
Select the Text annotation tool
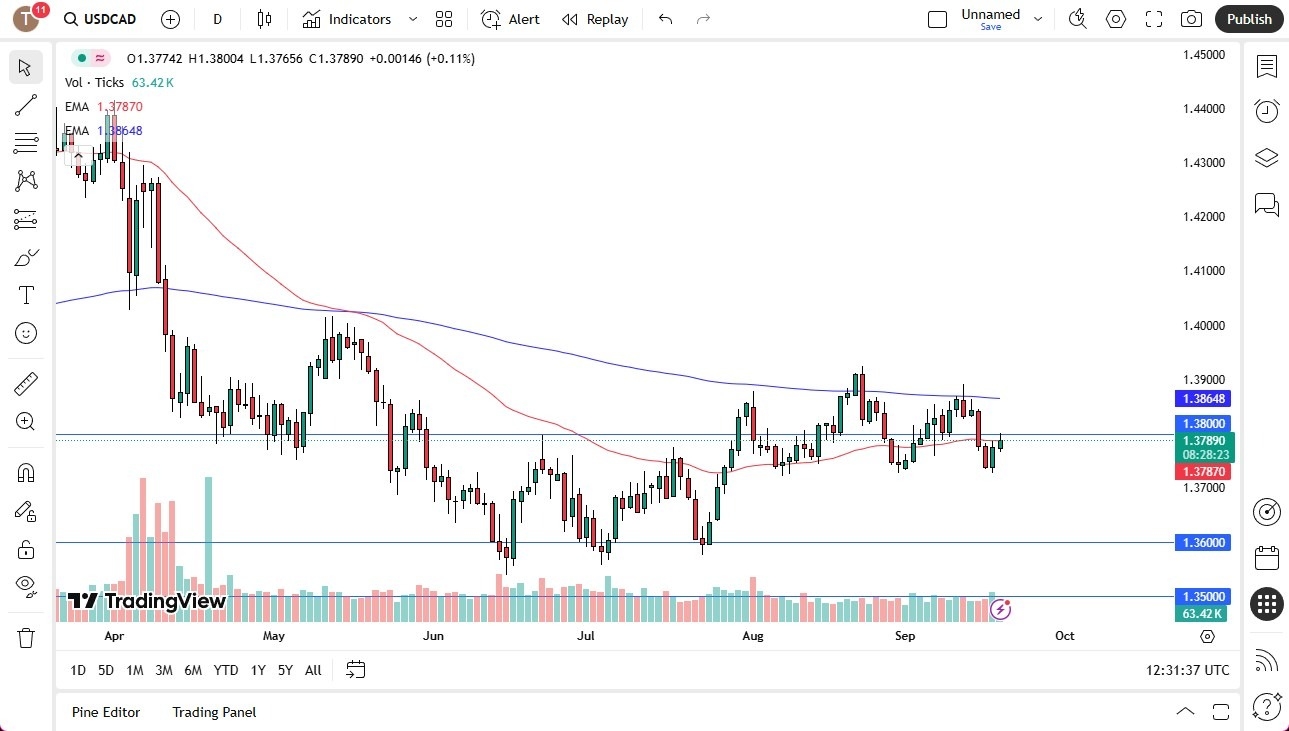click(25, 294)
